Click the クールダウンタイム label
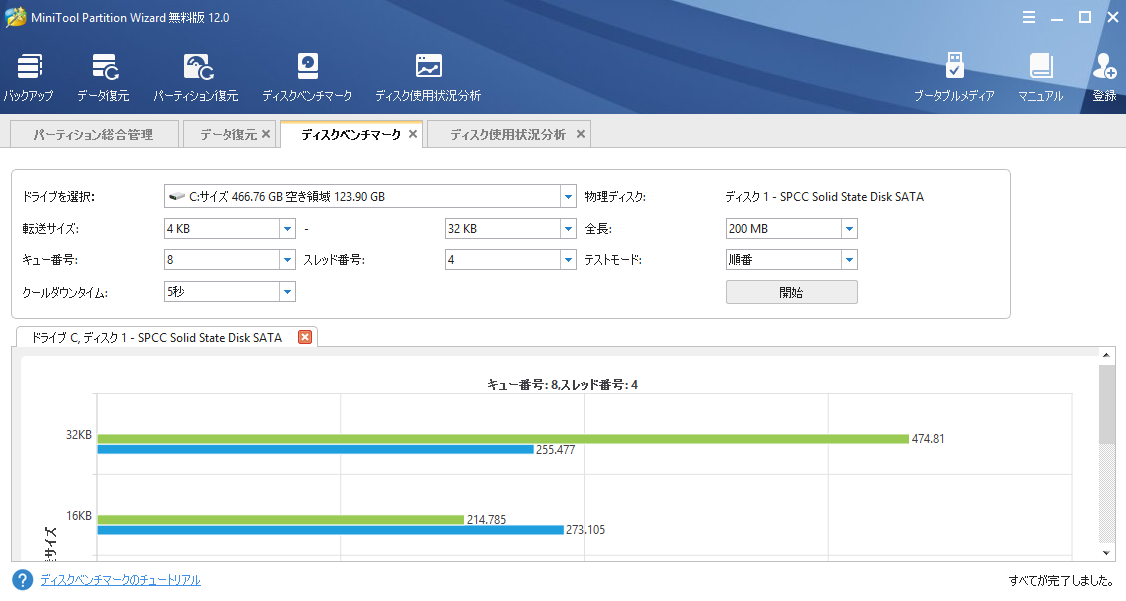 click(65, 292)
